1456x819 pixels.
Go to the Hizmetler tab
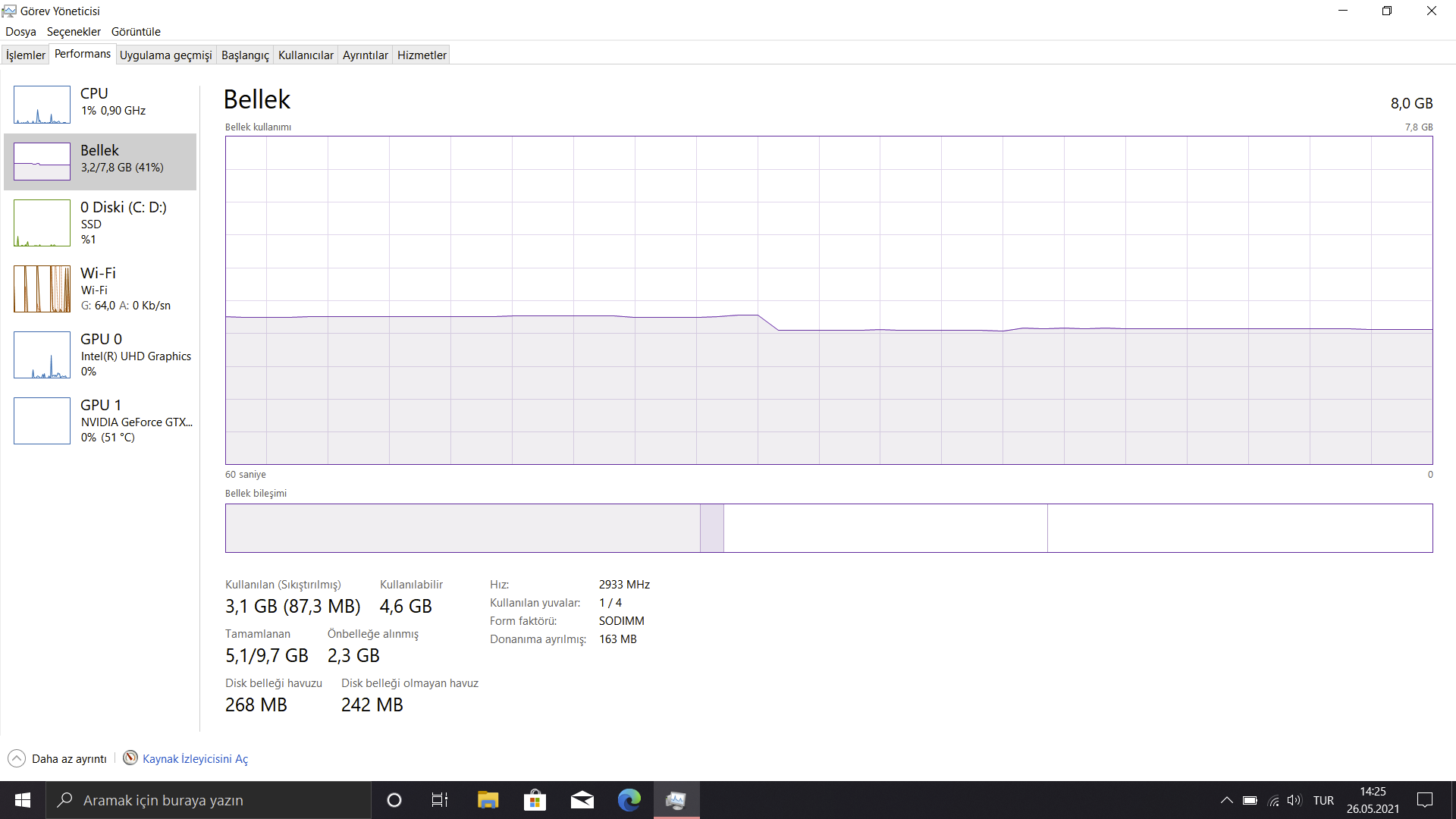click(422, 55)
